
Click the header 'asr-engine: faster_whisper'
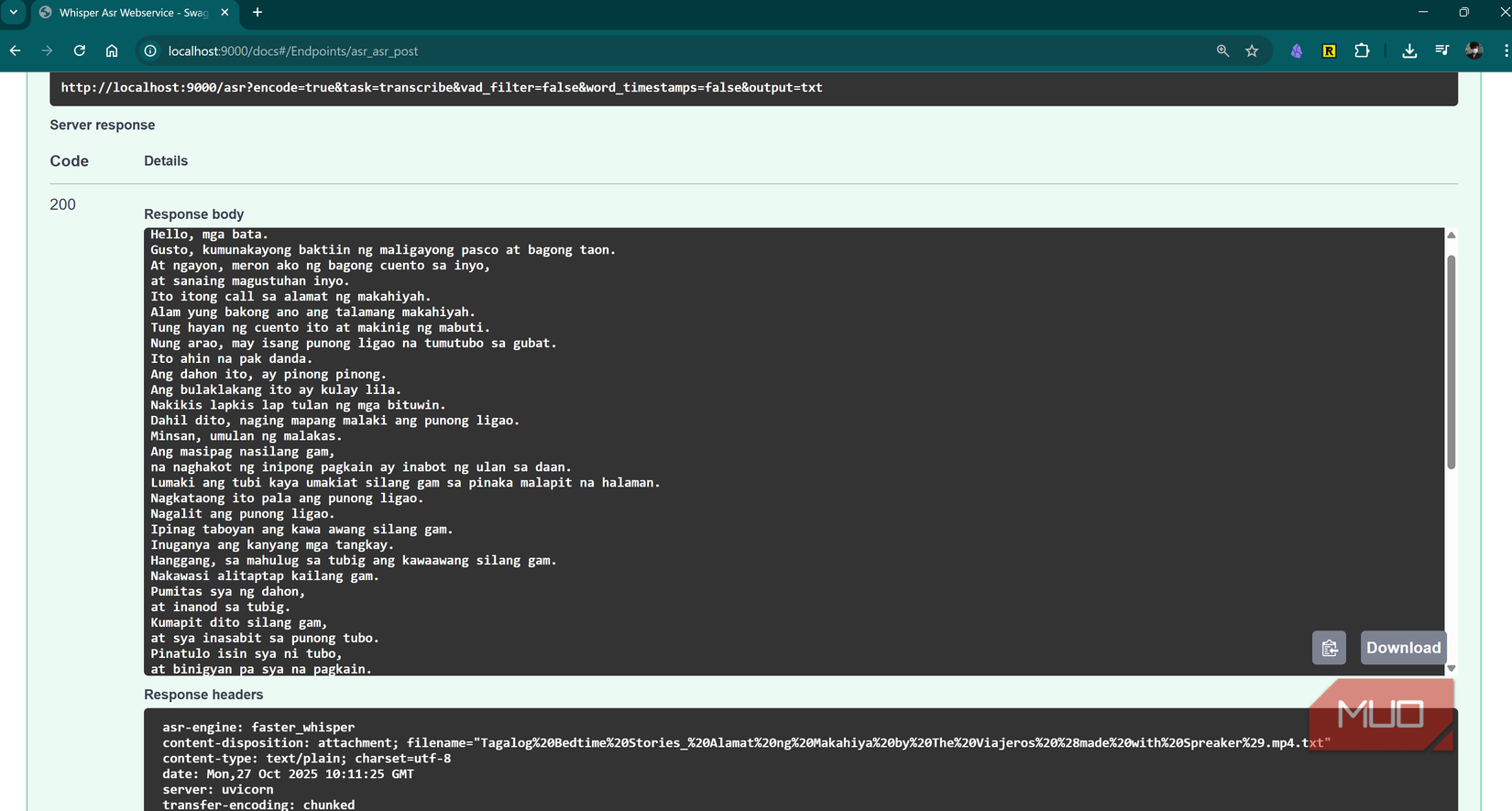[x=258, y=728]
